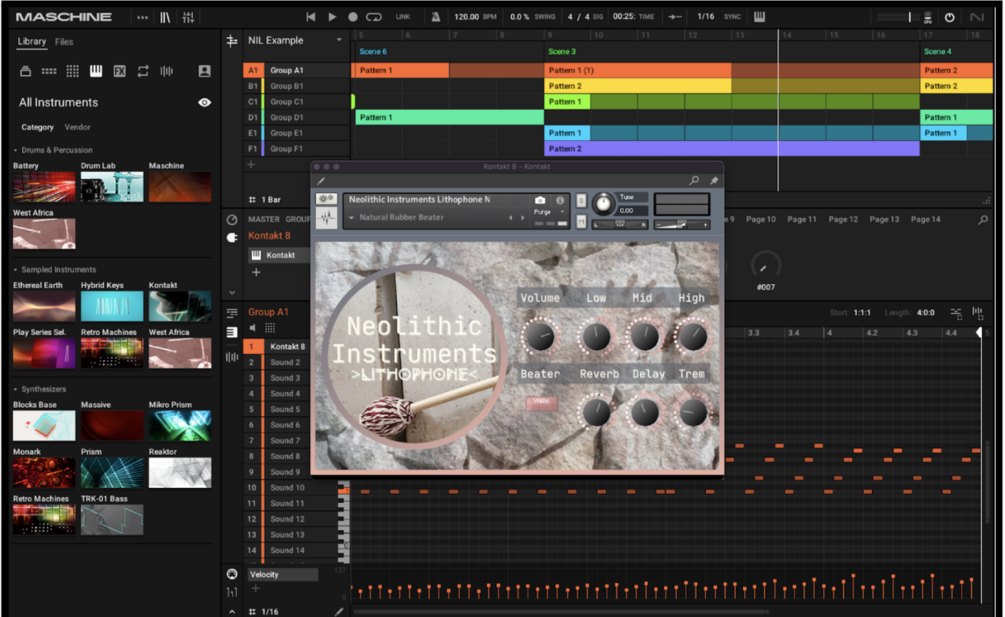Click the CPU meter icon
The height and width of the screenshot is (617, 1005).
point(927,17)
